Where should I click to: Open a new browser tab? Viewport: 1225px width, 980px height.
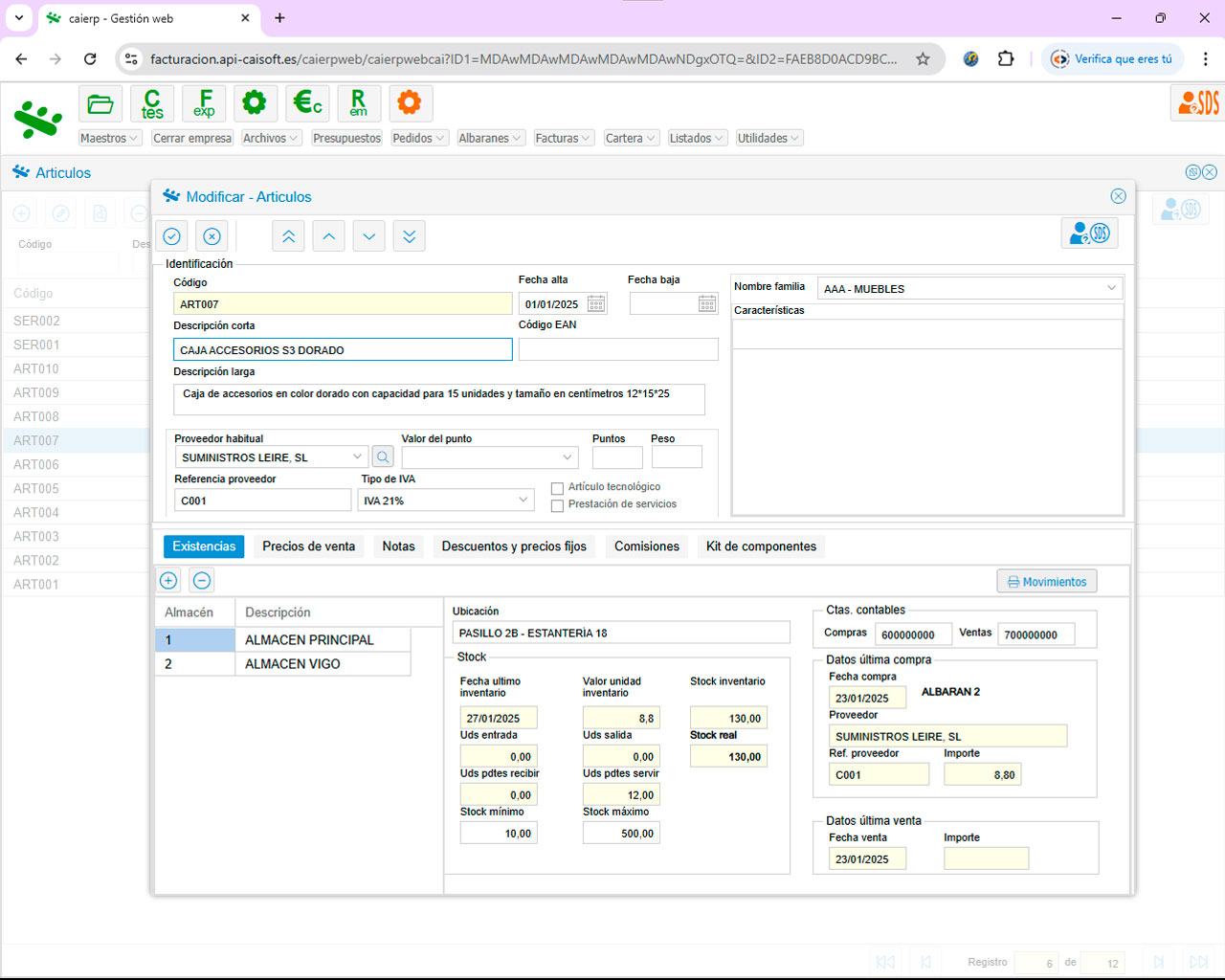(x=279, y=18)
